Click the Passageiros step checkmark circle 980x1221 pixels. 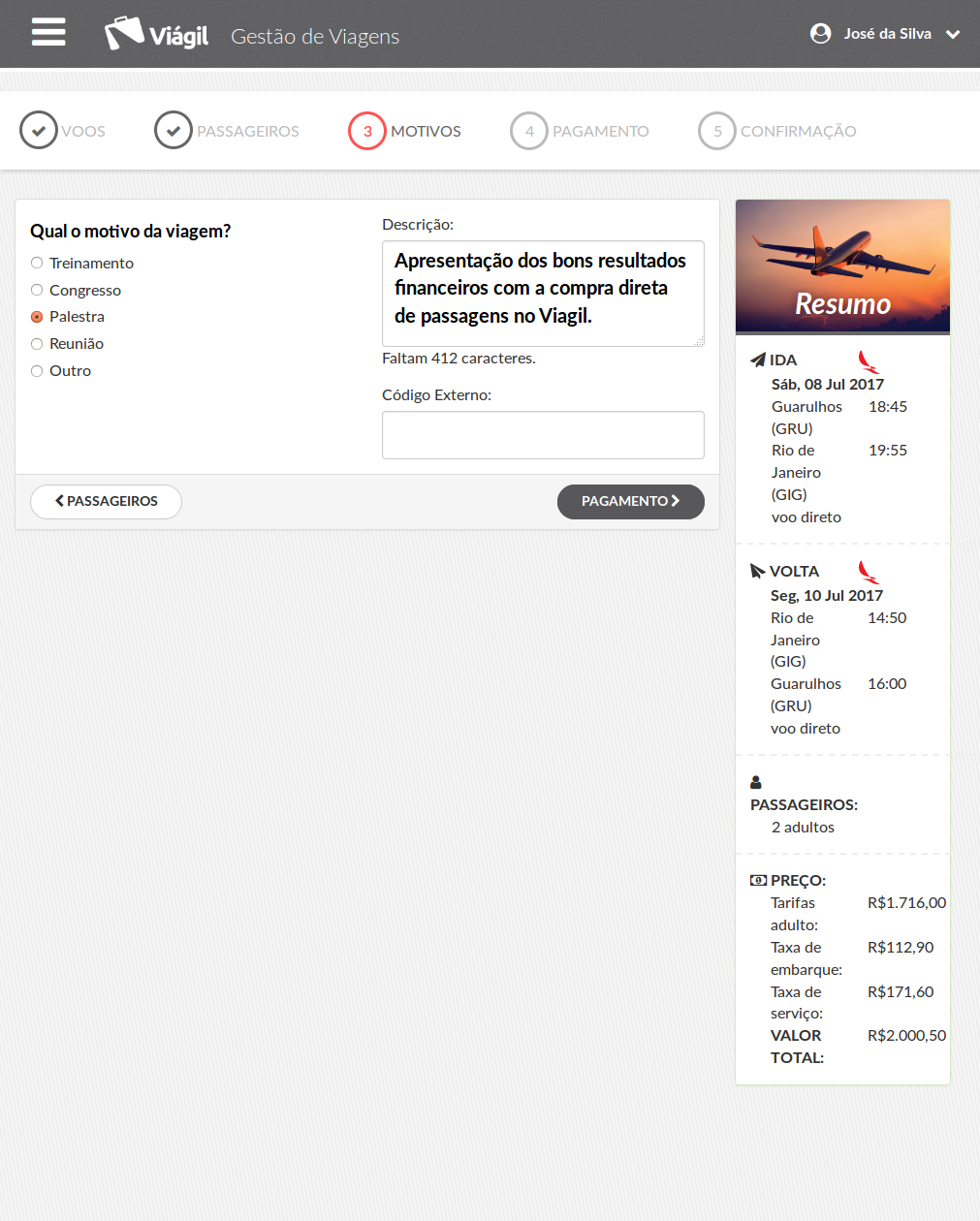click(174, 130)
